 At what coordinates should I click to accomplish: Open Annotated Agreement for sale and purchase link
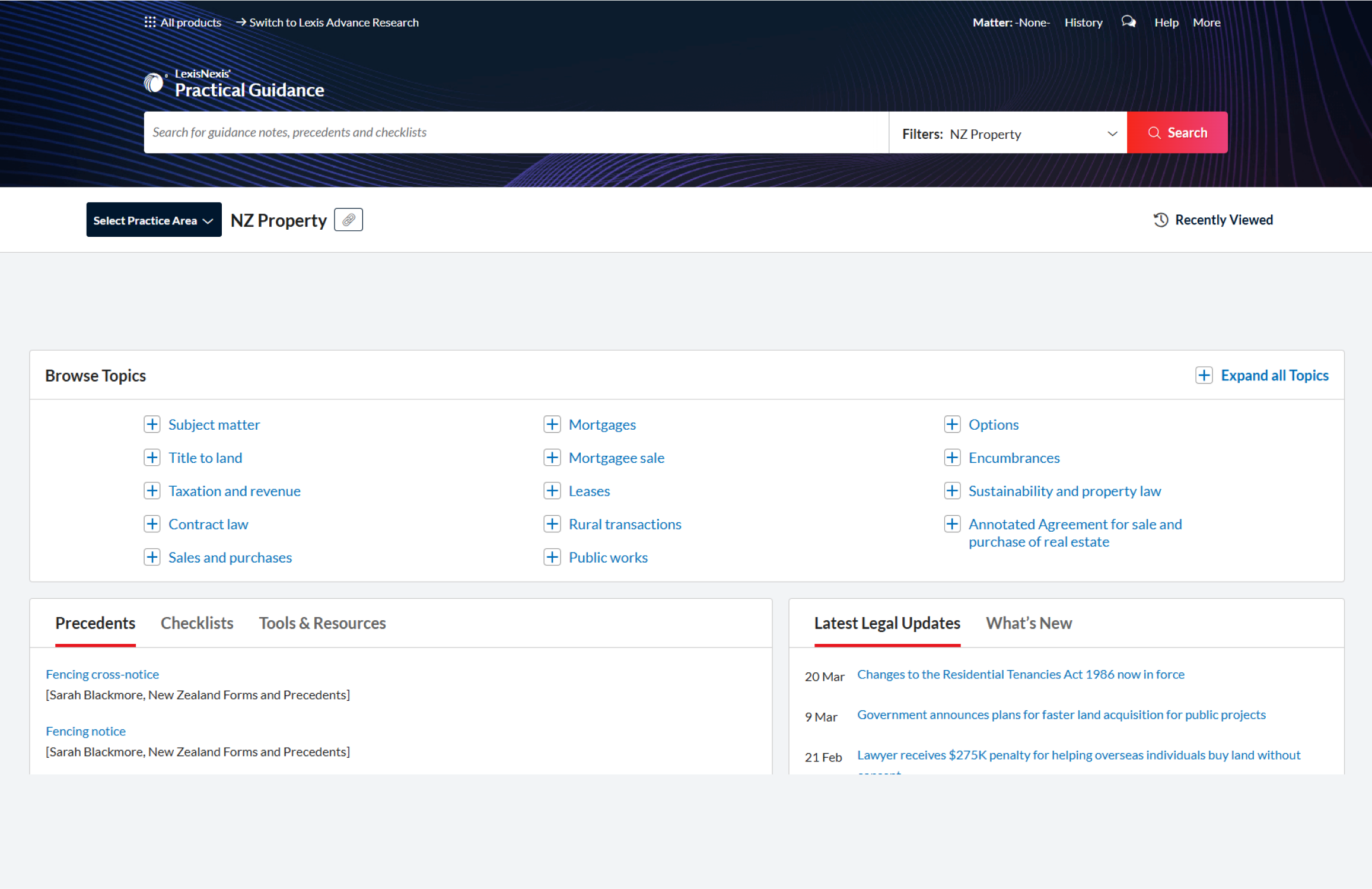coord(1075,533)
